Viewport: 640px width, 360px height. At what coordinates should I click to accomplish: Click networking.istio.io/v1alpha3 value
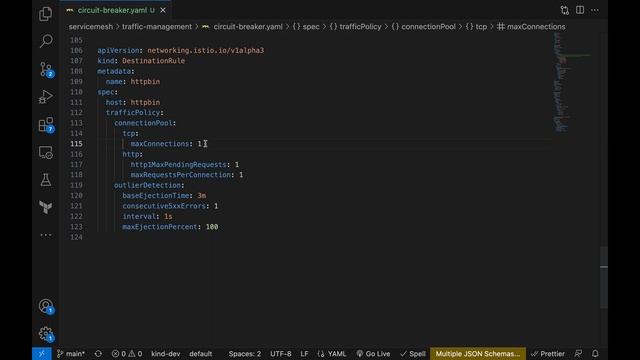point(206,50)
